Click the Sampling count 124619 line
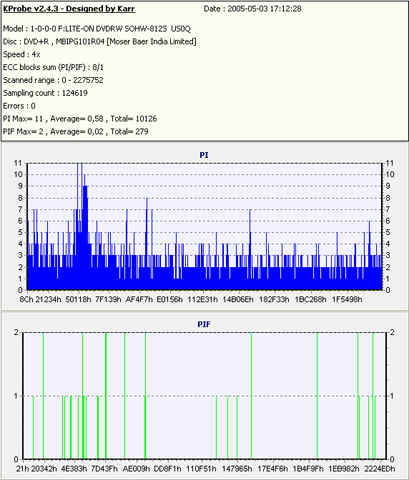 click(45, 93)
